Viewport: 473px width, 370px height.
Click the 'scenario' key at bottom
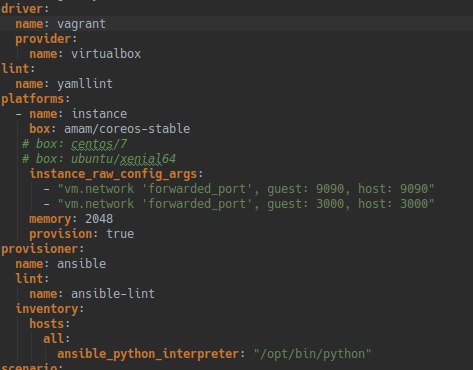(29, 366)
